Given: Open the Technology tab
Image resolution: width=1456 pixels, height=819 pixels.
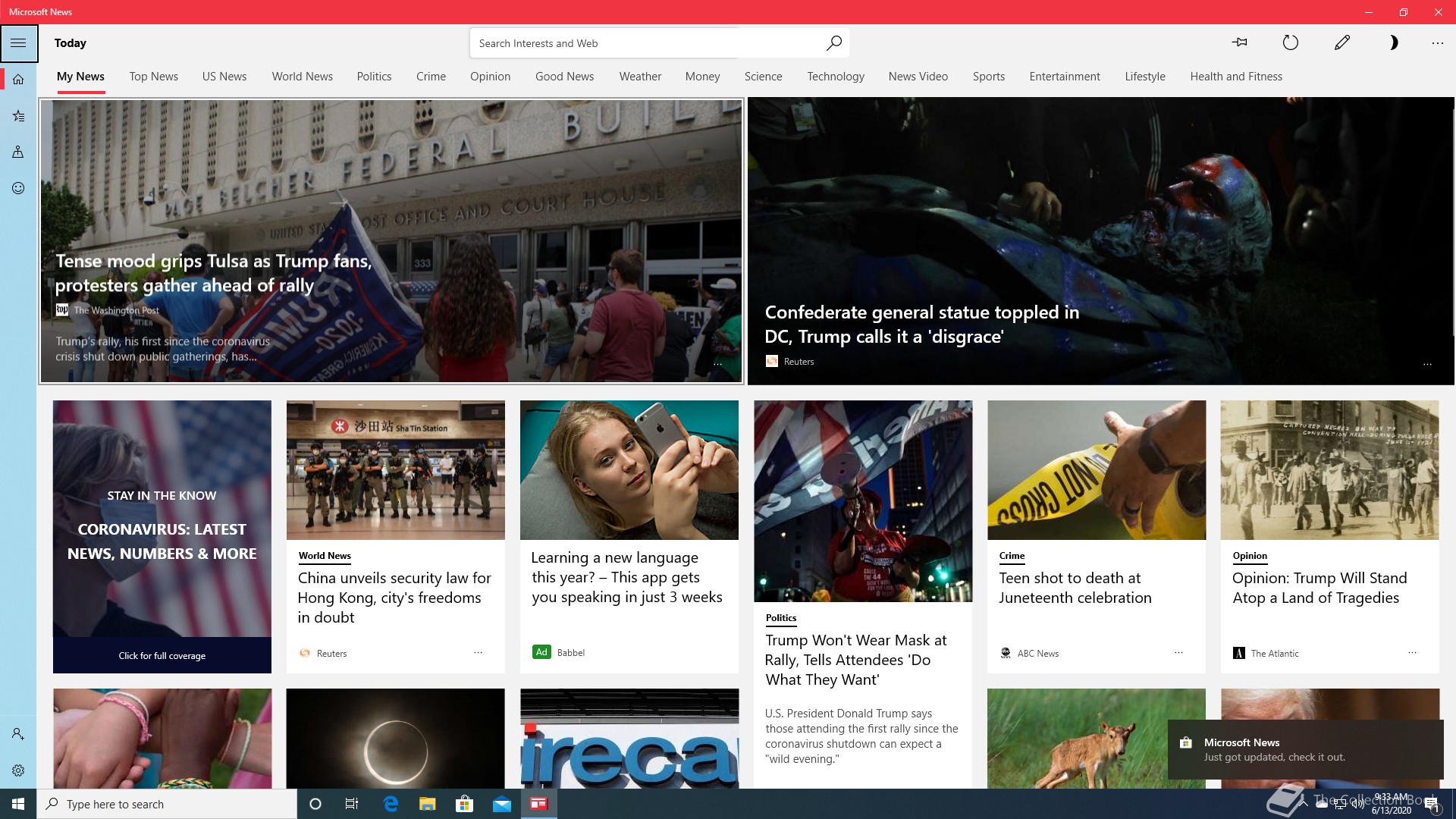Looking at the screenshot, I should tap(836, 77).
